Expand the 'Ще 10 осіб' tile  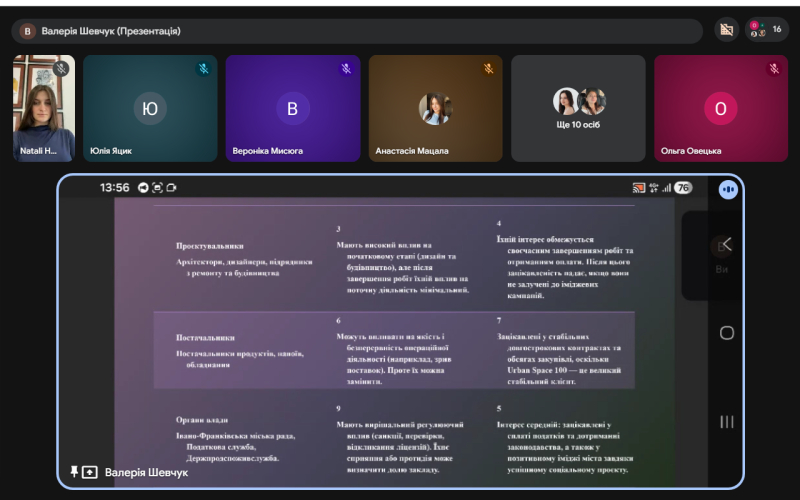[579, 108]
